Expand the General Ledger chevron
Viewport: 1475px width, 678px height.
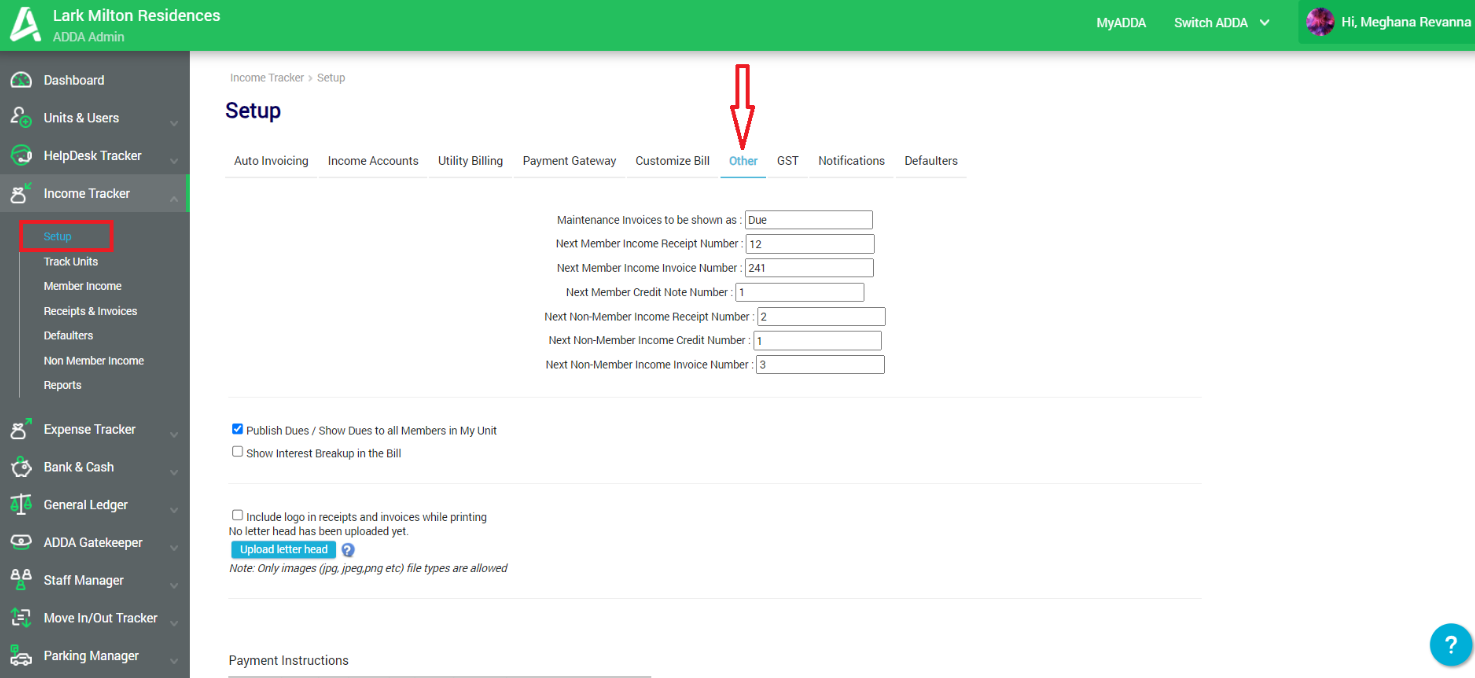[x=174, y=510]
